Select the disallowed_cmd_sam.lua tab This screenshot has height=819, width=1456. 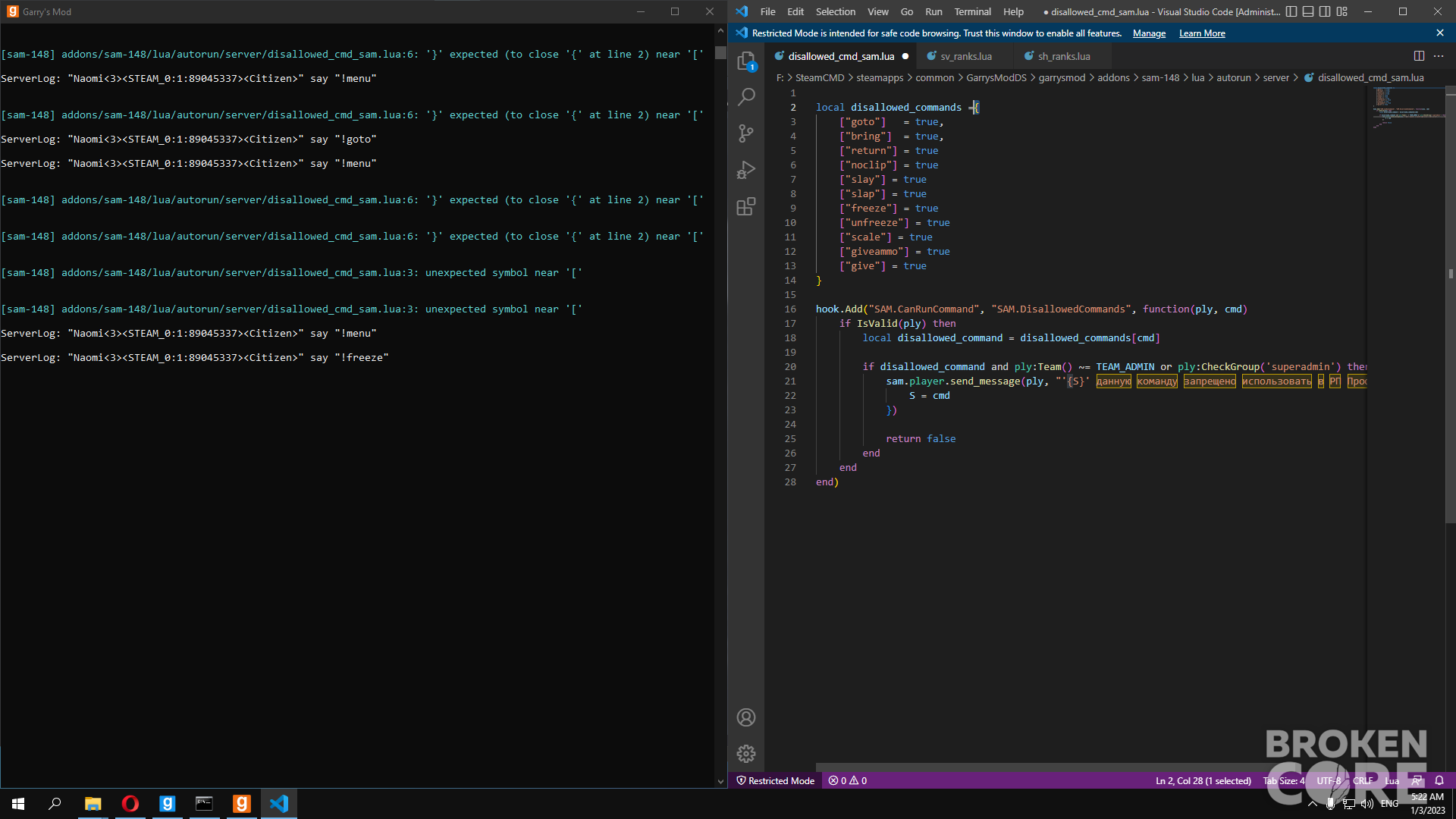point(840,56)
